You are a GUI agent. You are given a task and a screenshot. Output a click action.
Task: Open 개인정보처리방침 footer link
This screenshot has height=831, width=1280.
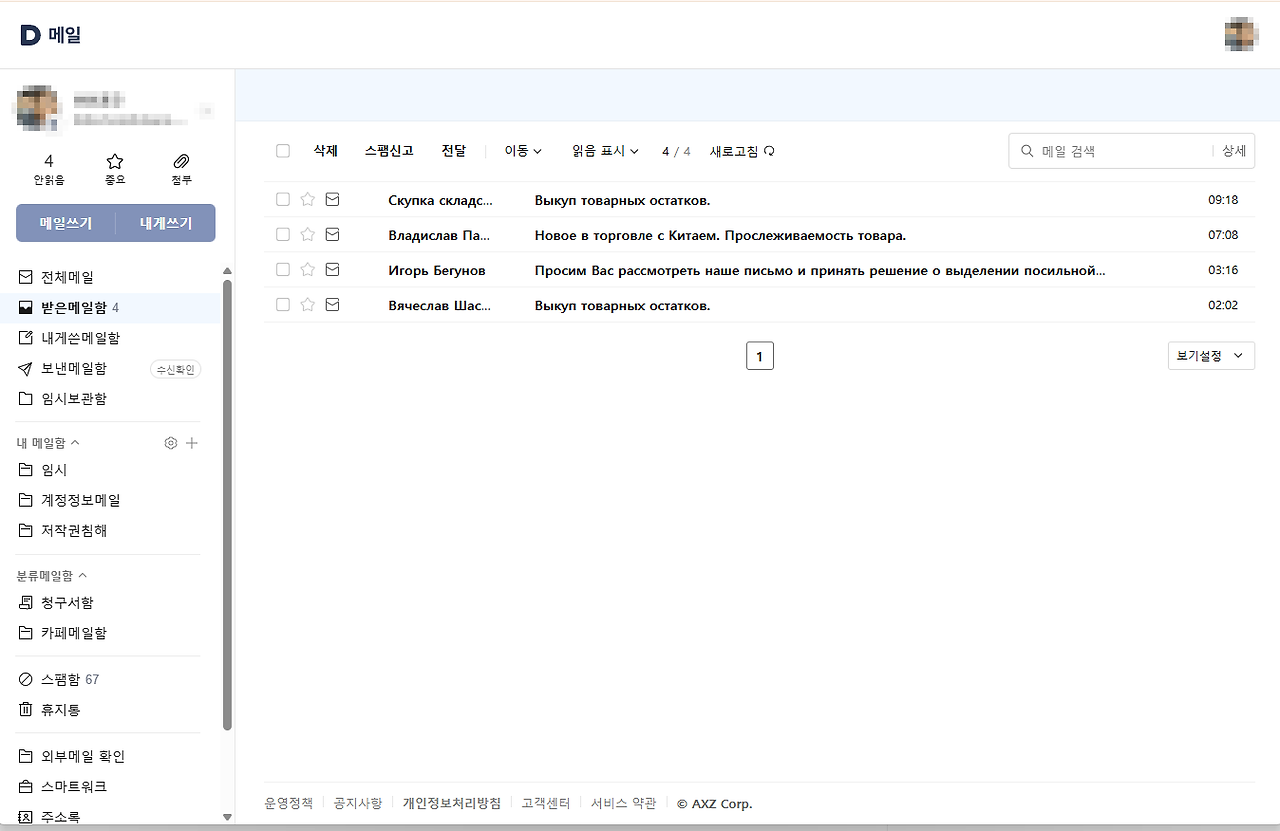[452, 803]
